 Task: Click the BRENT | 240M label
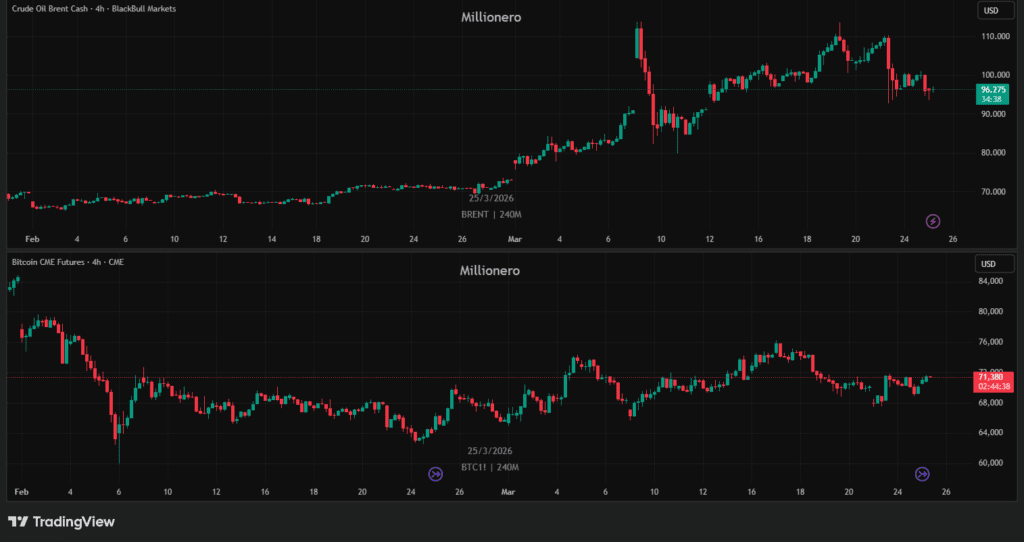490,215
